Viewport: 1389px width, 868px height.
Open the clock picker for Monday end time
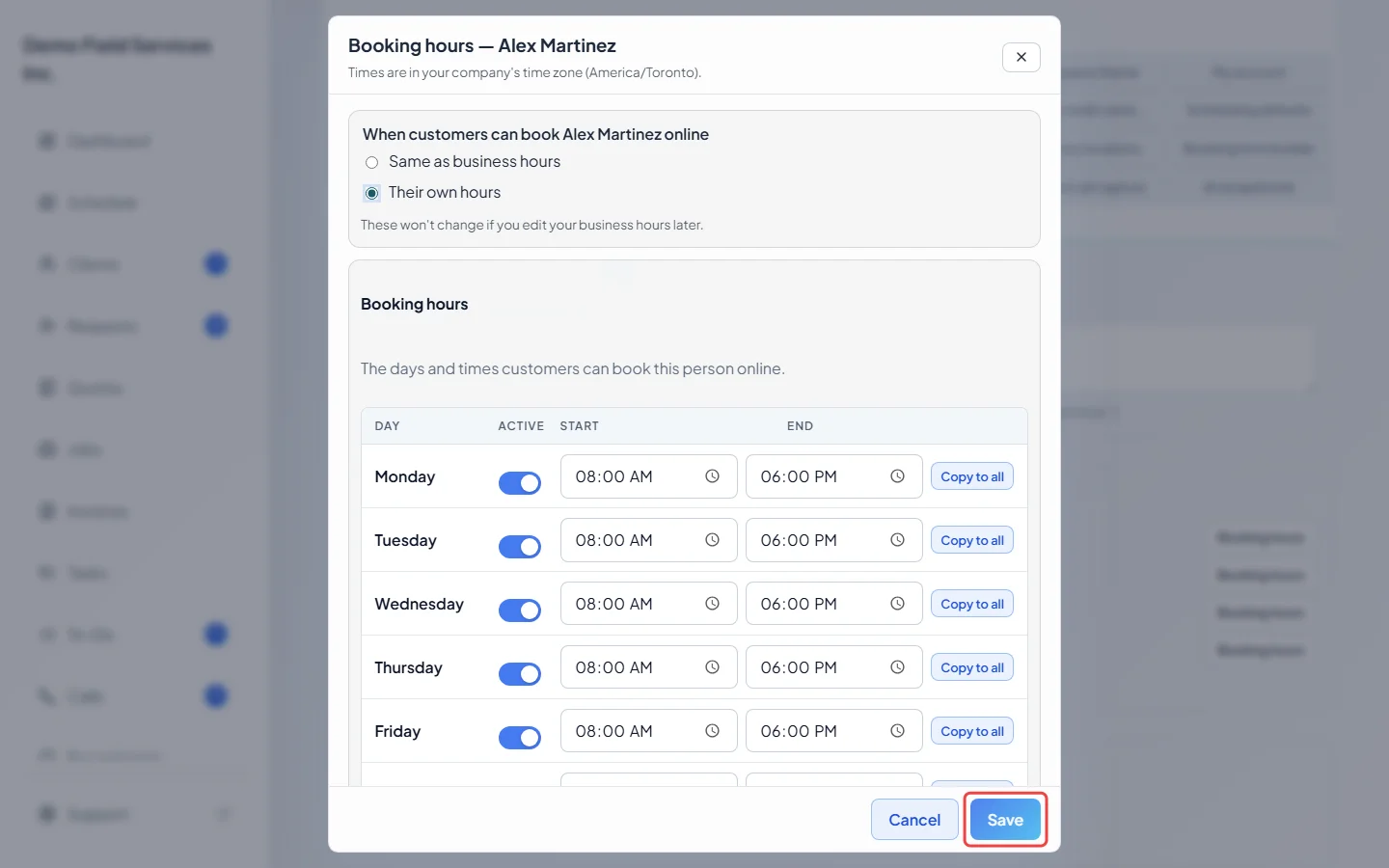pos(897,476)
